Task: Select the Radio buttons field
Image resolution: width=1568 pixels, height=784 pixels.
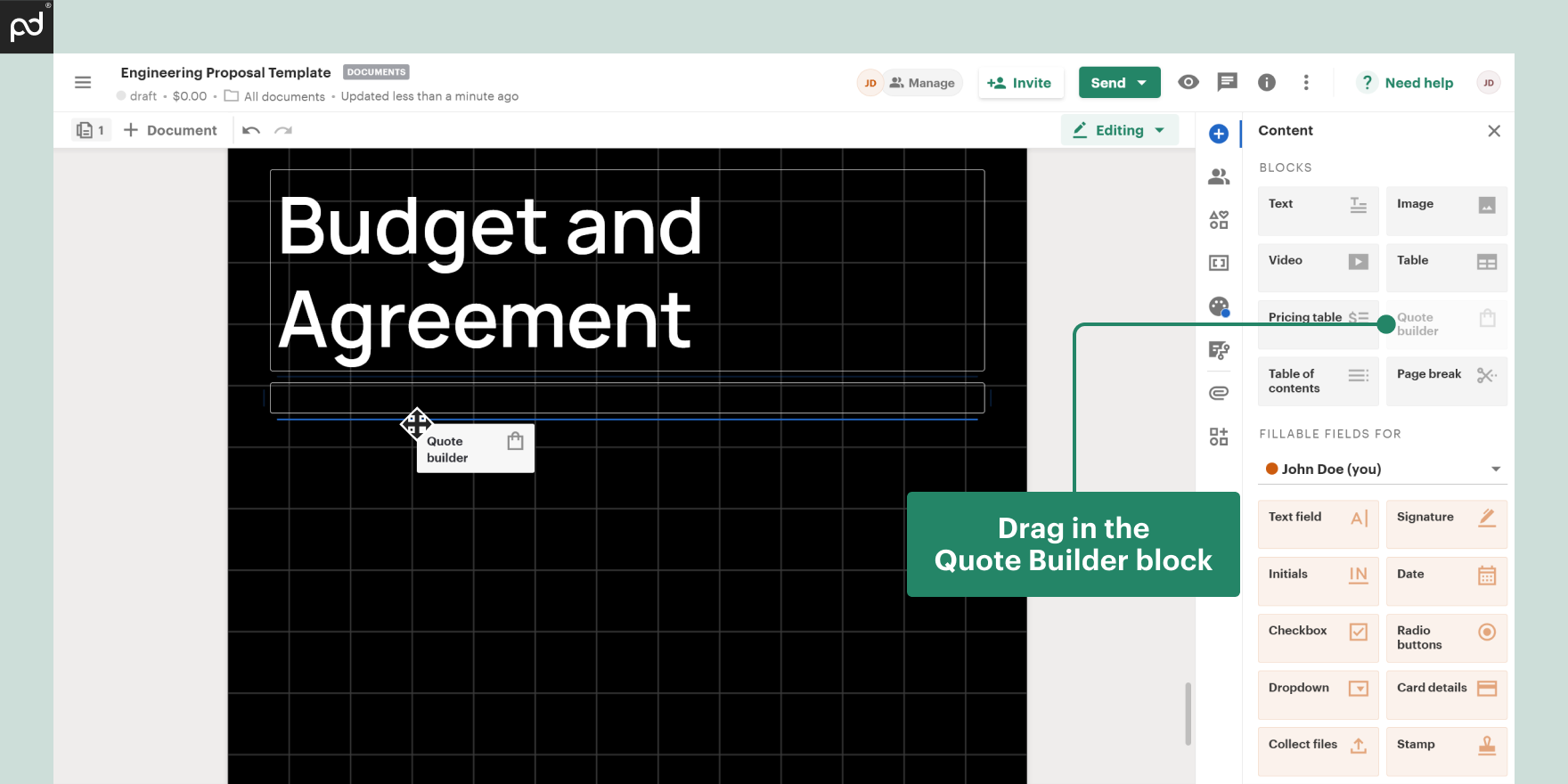Action: click(x=1446, y=638)
